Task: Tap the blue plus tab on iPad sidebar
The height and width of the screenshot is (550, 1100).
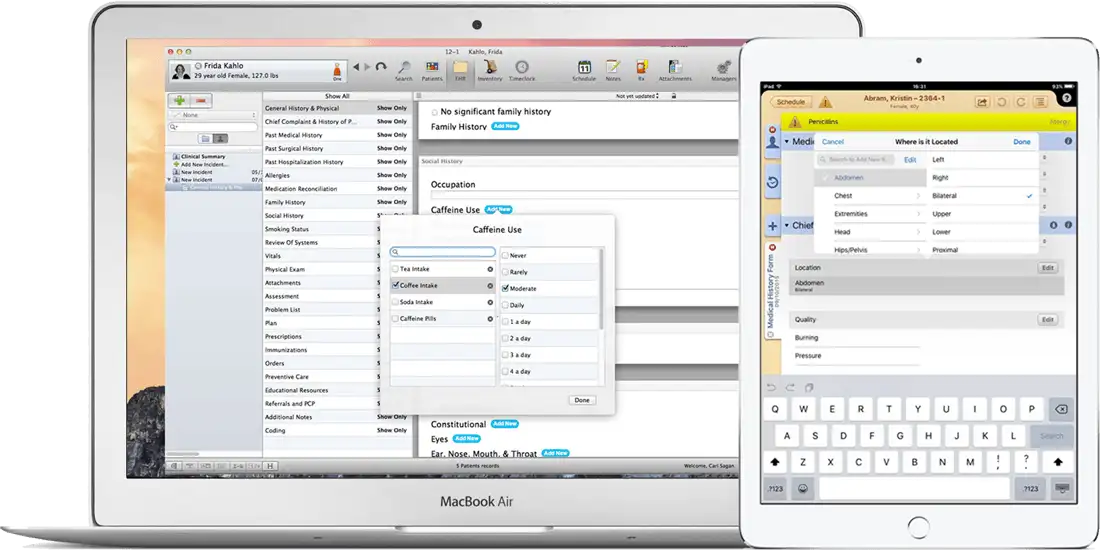Action: tap(772, 226)
